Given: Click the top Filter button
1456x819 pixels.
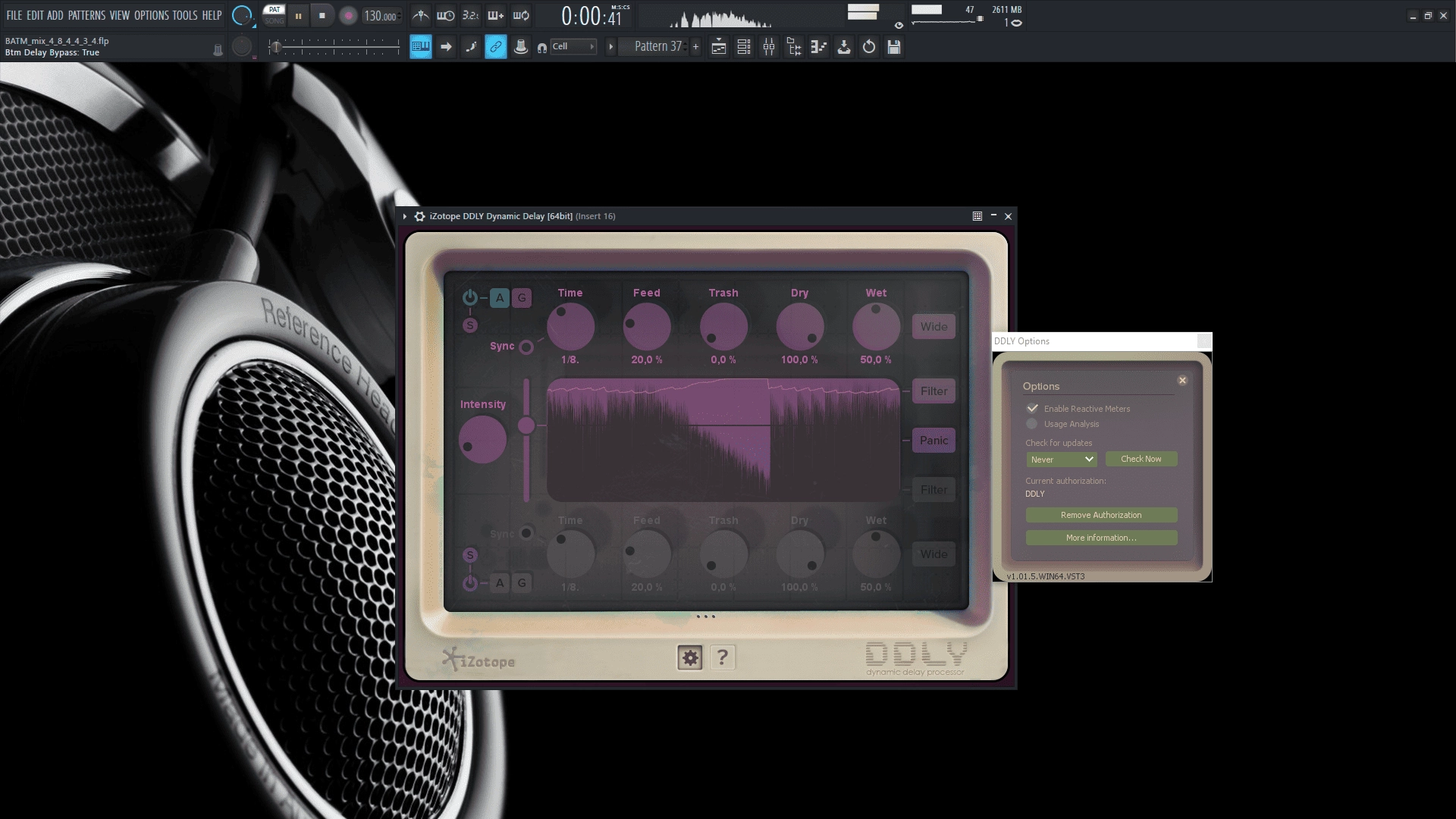Looking at the screenshot, I should (934, 391).
